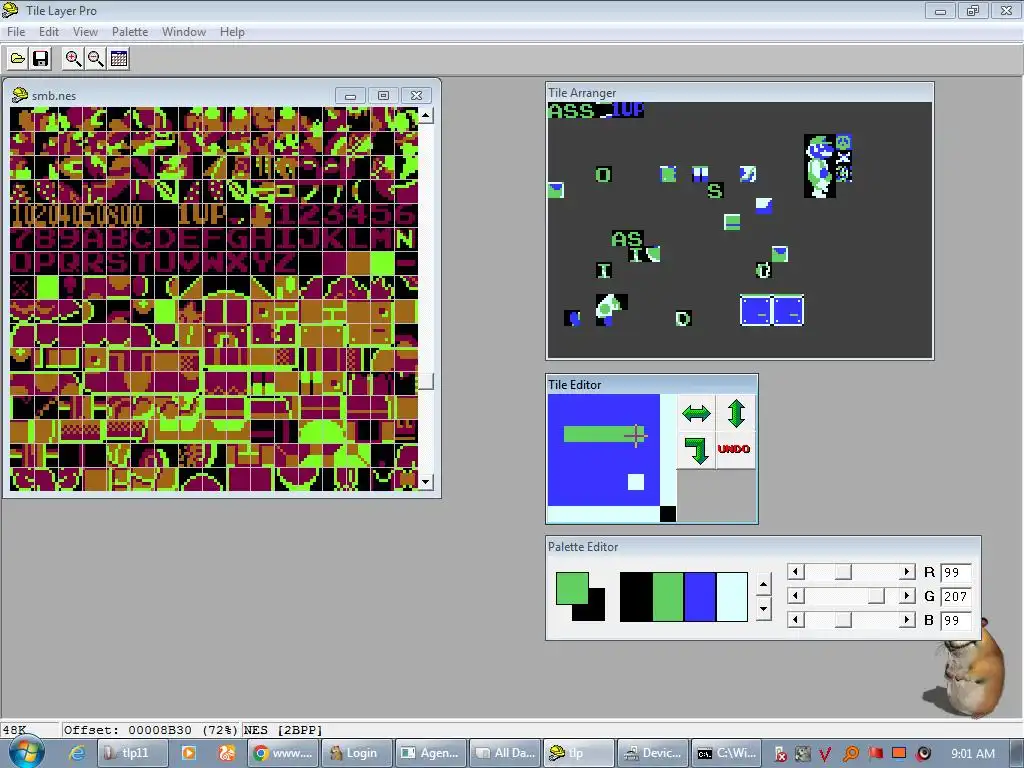The width and height of the screenshot is (1024, 768).
Task: Click the '48K' status bar entry
Action: tap(14, 730)
